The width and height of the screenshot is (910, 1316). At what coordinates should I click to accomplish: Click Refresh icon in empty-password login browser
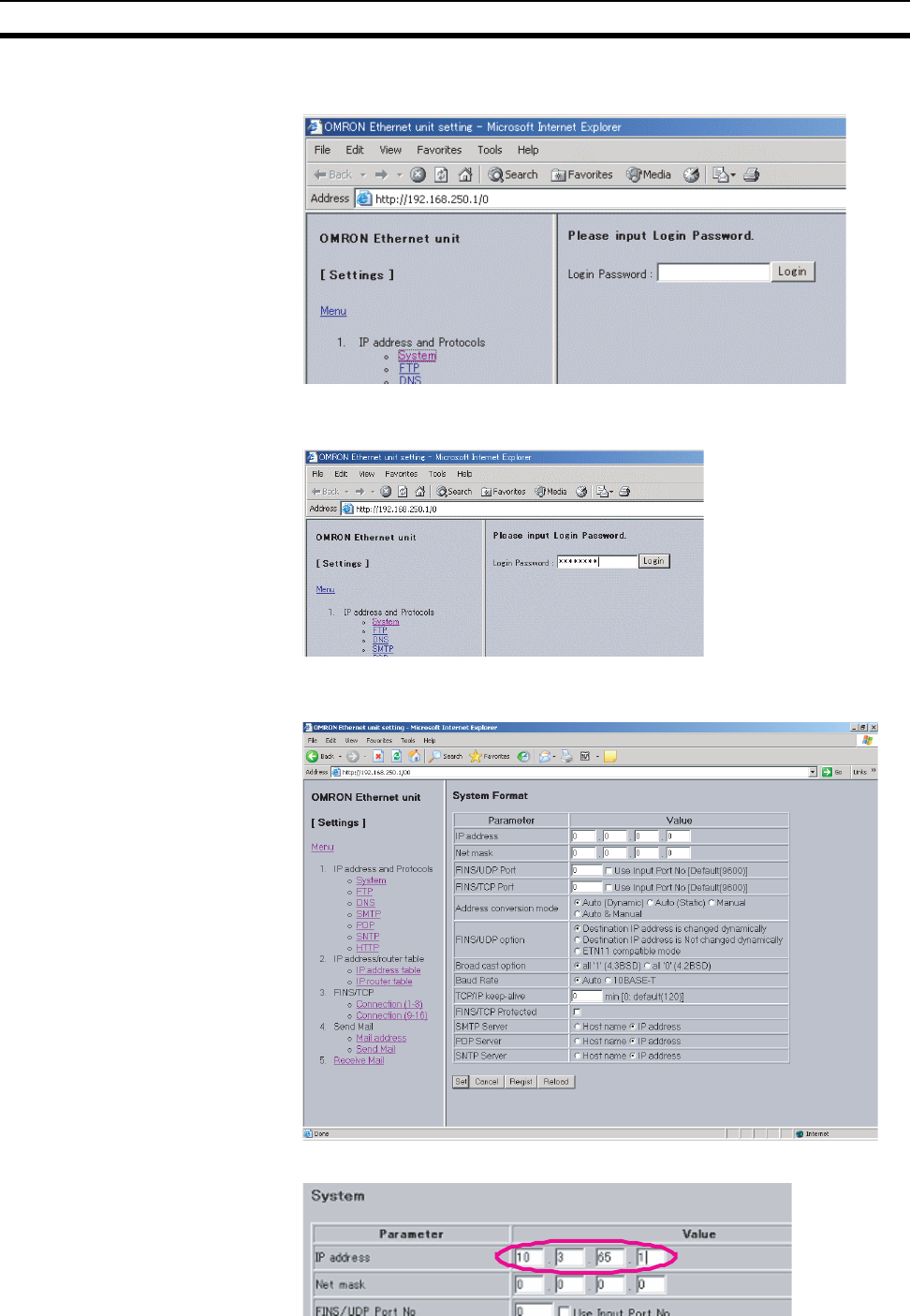point(441,174)
